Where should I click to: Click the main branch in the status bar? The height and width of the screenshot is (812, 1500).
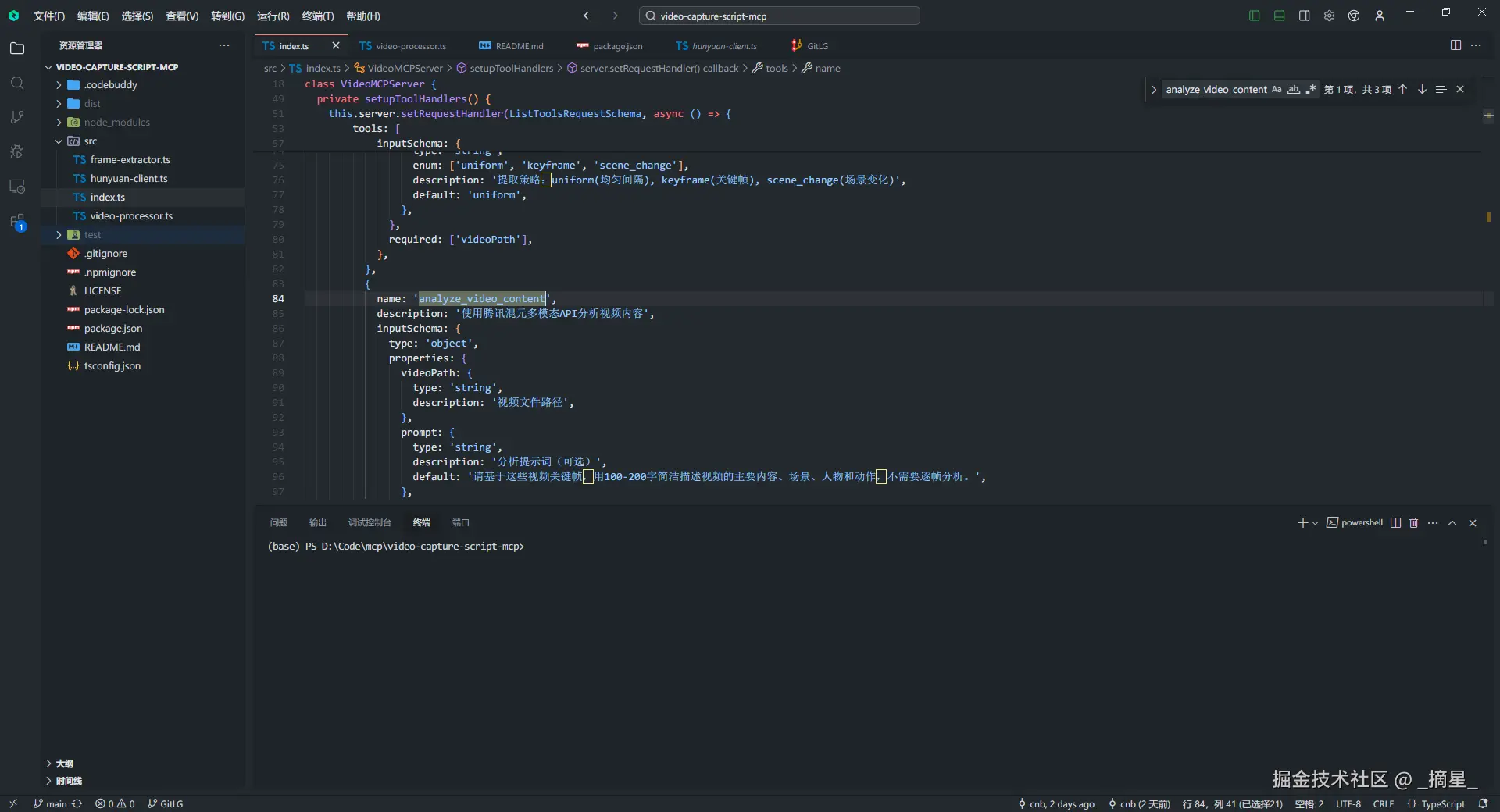pyautogui.click(x=50, y=803)
